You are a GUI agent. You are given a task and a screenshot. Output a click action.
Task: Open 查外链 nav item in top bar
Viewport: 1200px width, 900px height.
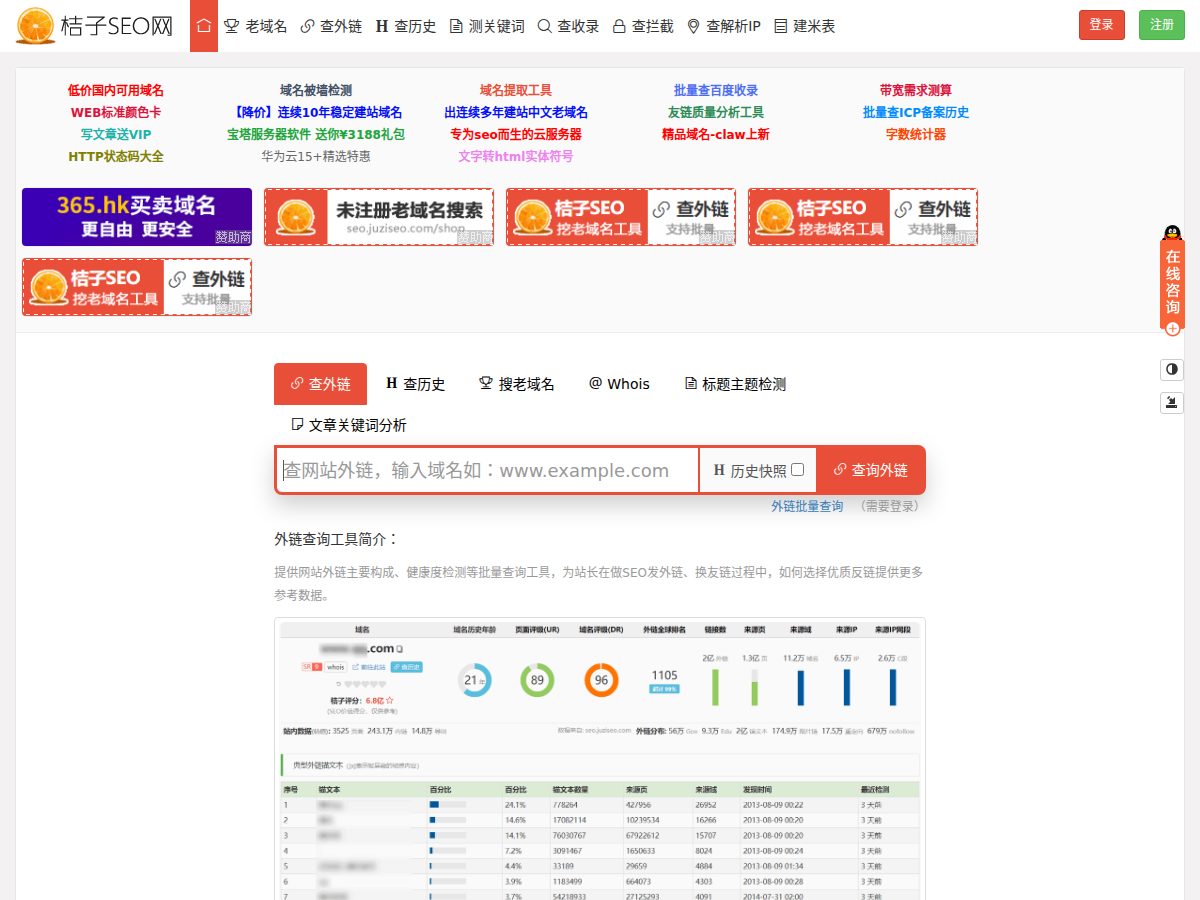331,26
